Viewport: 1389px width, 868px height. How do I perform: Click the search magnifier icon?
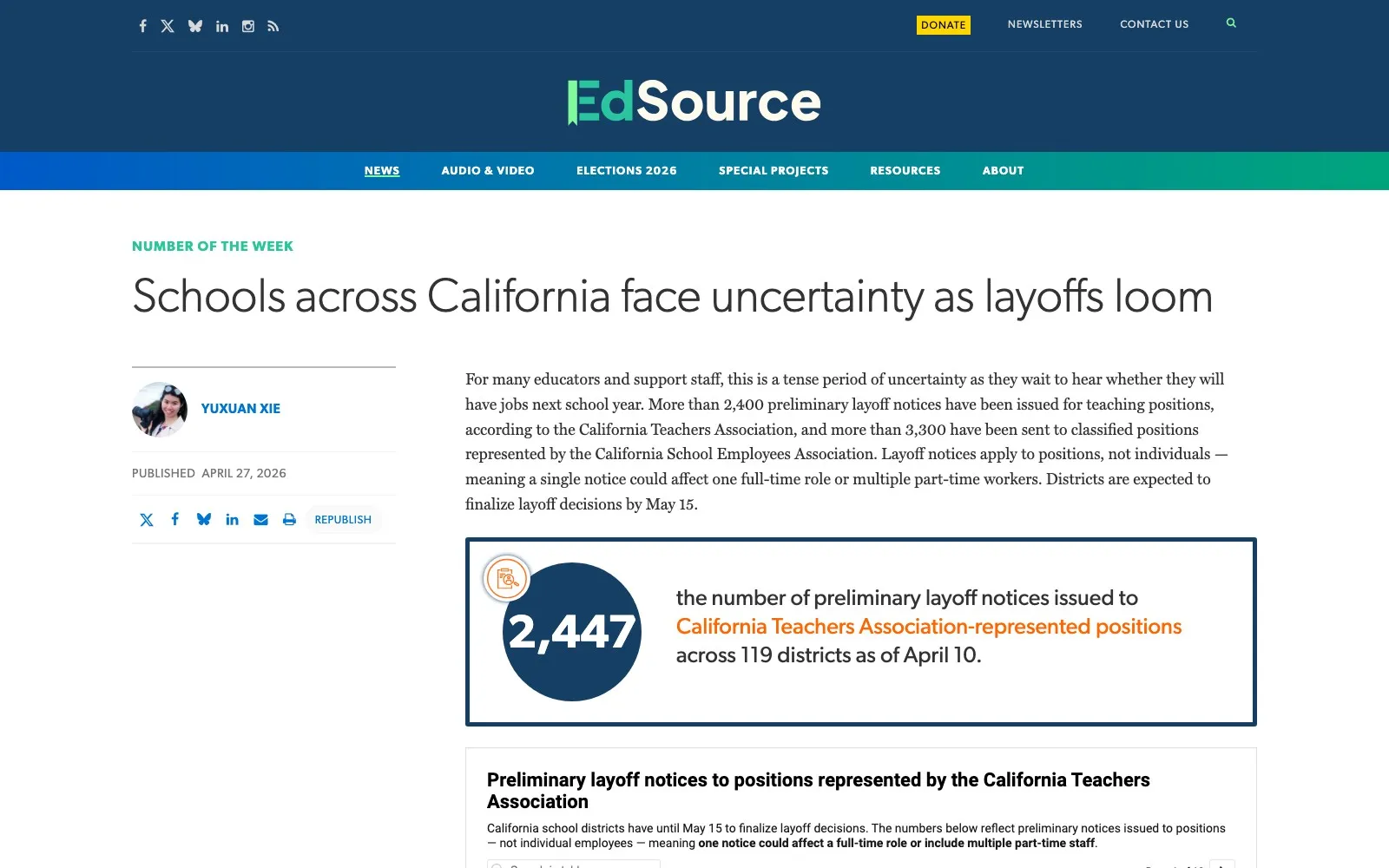click(x=1231, y=23)
